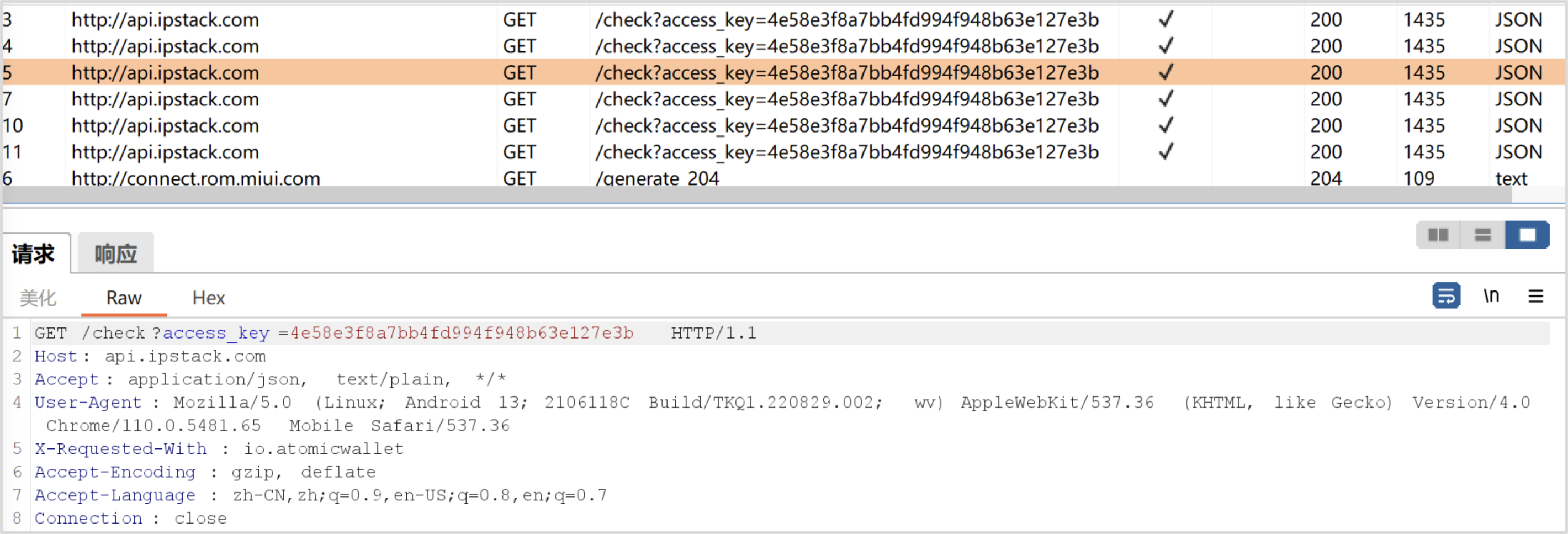Select request row 10 in history table
1568x534 pixels.
[165, 125]
